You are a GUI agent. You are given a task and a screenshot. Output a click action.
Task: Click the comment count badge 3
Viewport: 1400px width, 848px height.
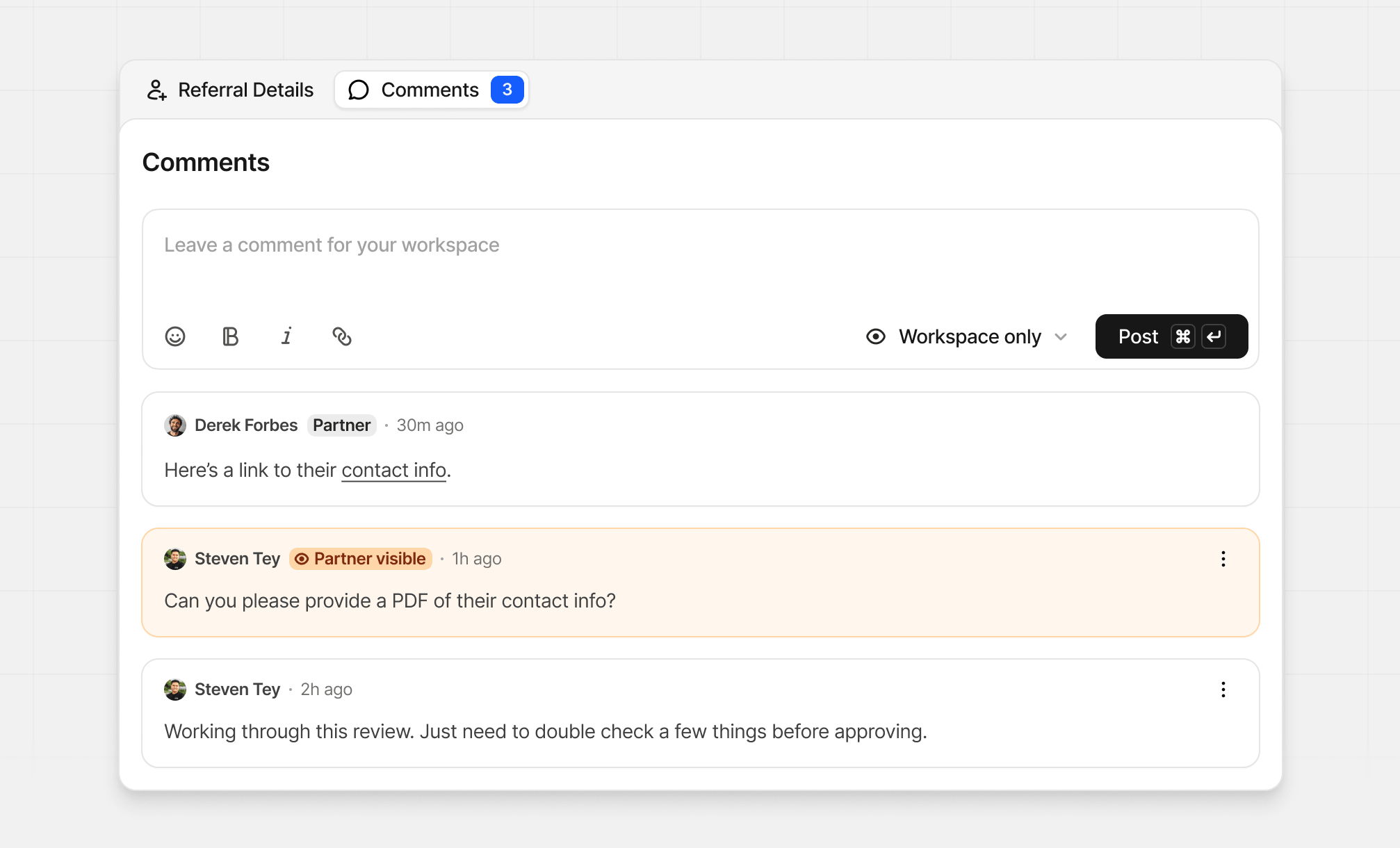[507, 90]
